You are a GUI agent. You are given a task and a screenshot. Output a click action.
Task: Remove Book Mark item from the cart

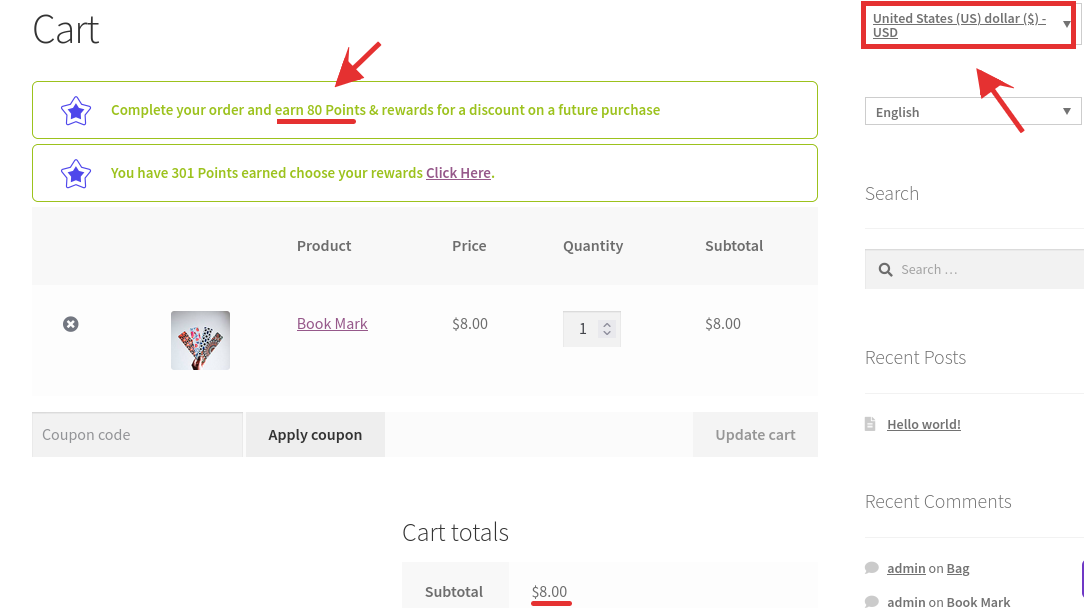click(70, 323)
